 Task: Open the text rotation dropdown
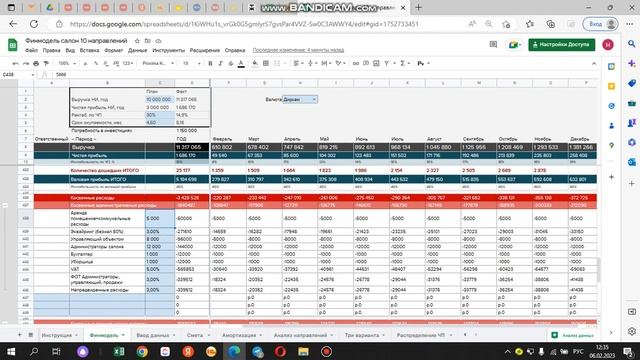pyautogui.click(x=340, y=64)
